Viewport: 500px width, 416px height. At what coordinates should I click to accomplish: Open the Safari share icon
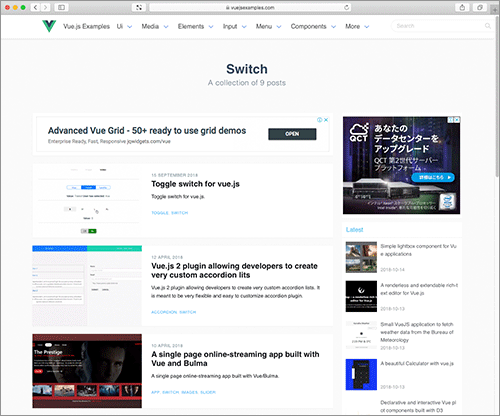[x=462, y=7]
